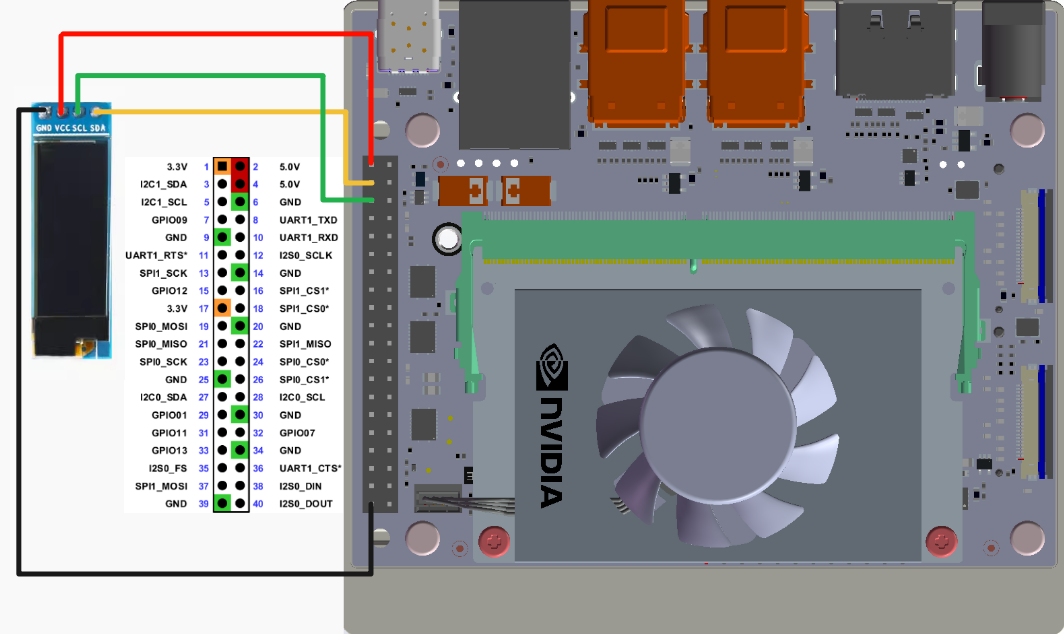The image size is (1064, 634).
Task: Click the red pin 2 5.0V square
Action: coord(240,166)
